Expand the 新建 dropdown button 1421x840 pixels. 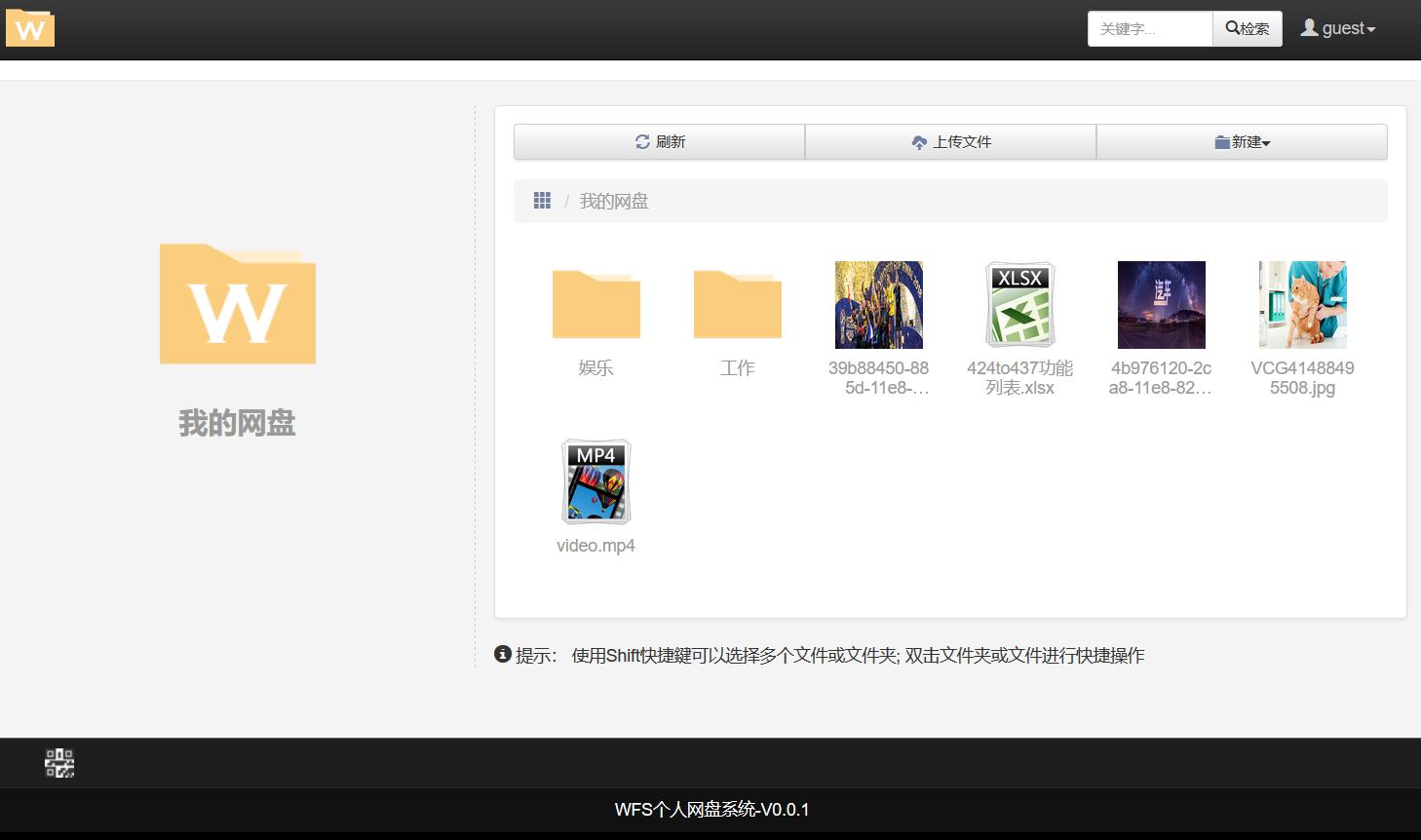point(1242,142)
